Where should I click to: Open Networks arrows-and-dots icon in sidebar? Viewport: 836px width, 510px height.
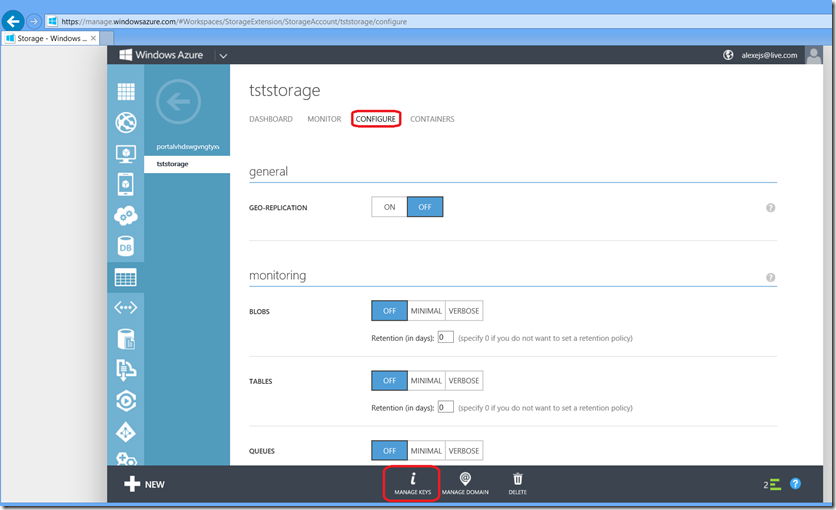point(126,307)
